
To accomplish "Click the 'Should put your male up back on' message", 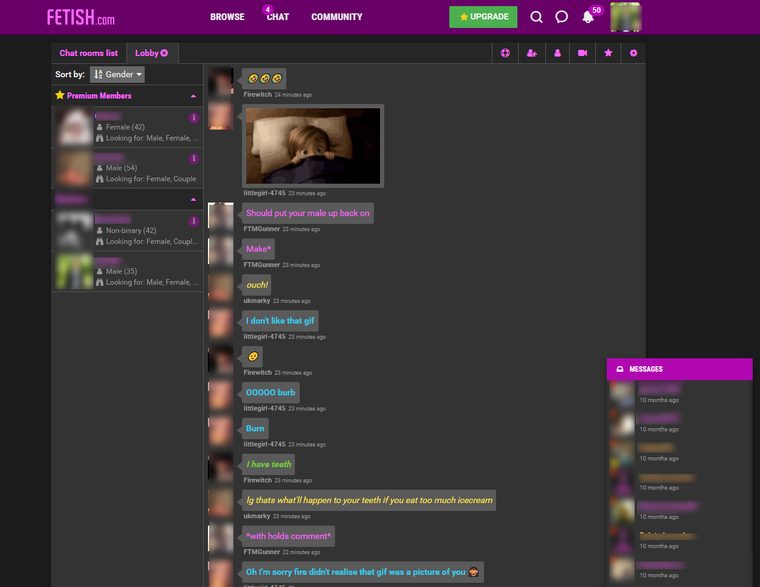I will (308, 213).
